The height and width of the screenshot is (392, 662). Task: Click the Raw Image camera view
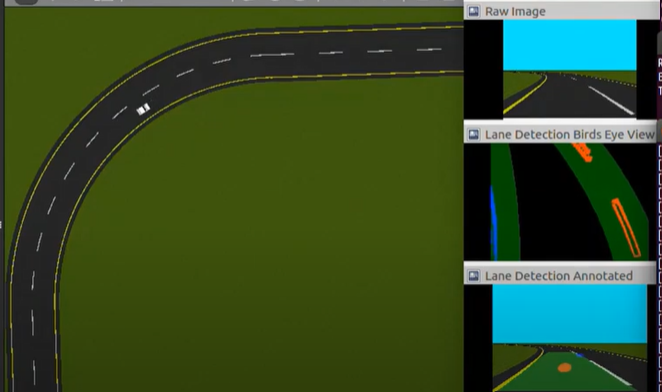(570, 68)
